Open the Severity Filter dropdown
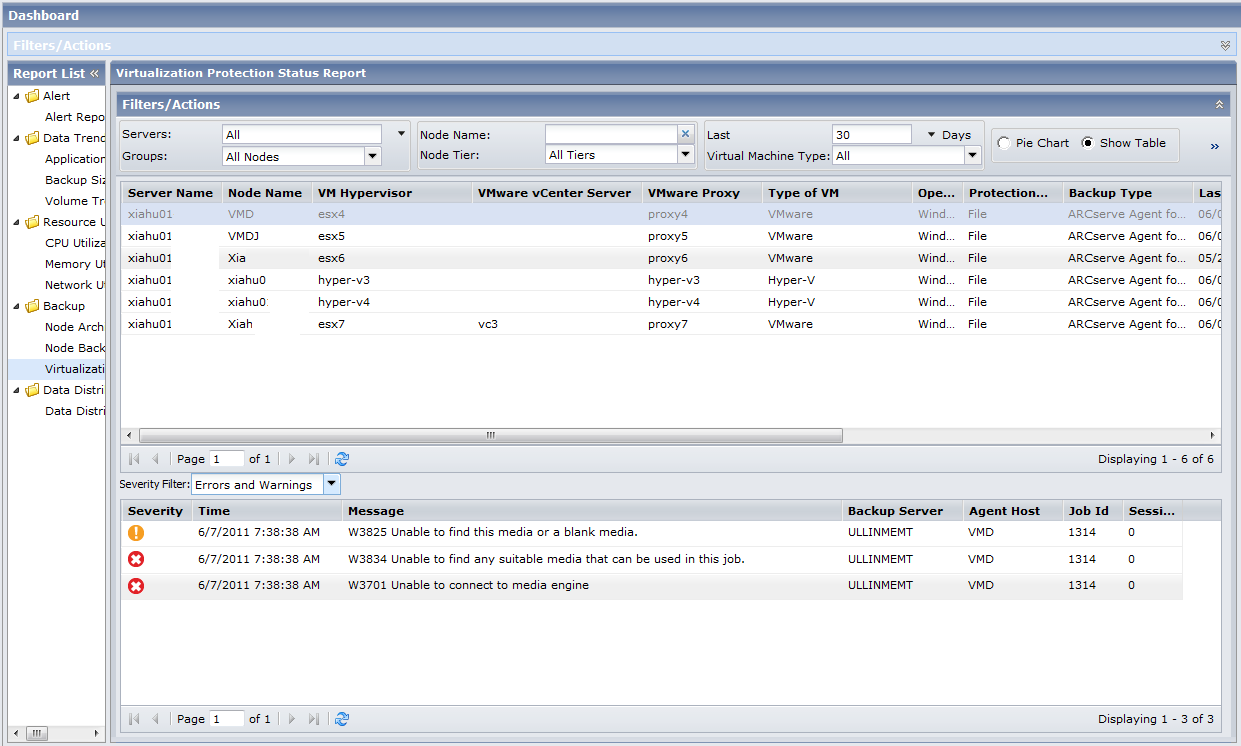The image size is (1241, 746). pos(331,484)
